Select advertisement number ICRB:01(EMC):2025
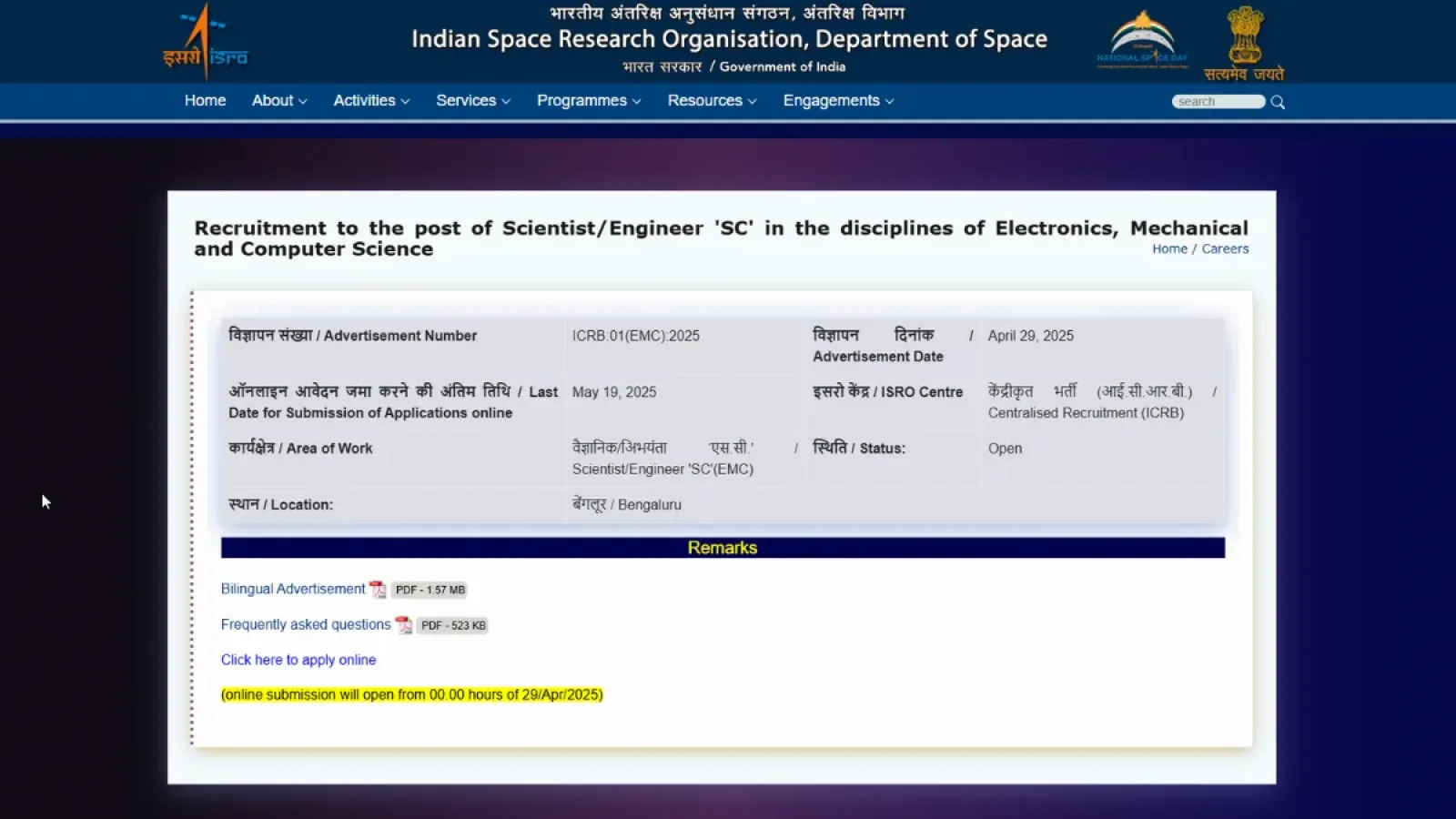This screenshot has height=819, width=1456. tap(636, 336)
